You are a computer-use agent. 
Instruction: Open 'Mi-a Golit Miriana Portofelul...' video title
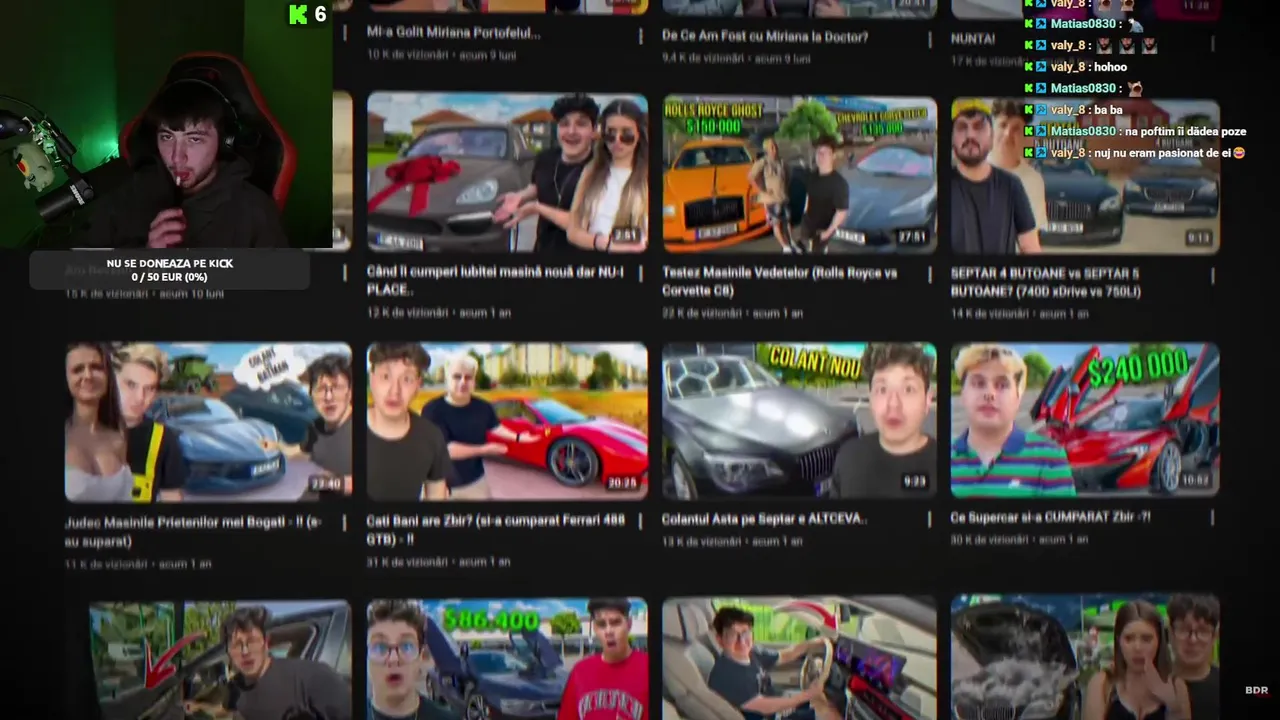click(x=454, y=33)
